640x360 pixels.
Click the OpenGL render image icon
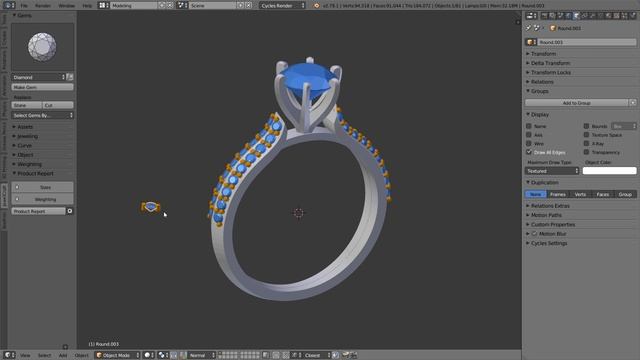tap(345, 355)
